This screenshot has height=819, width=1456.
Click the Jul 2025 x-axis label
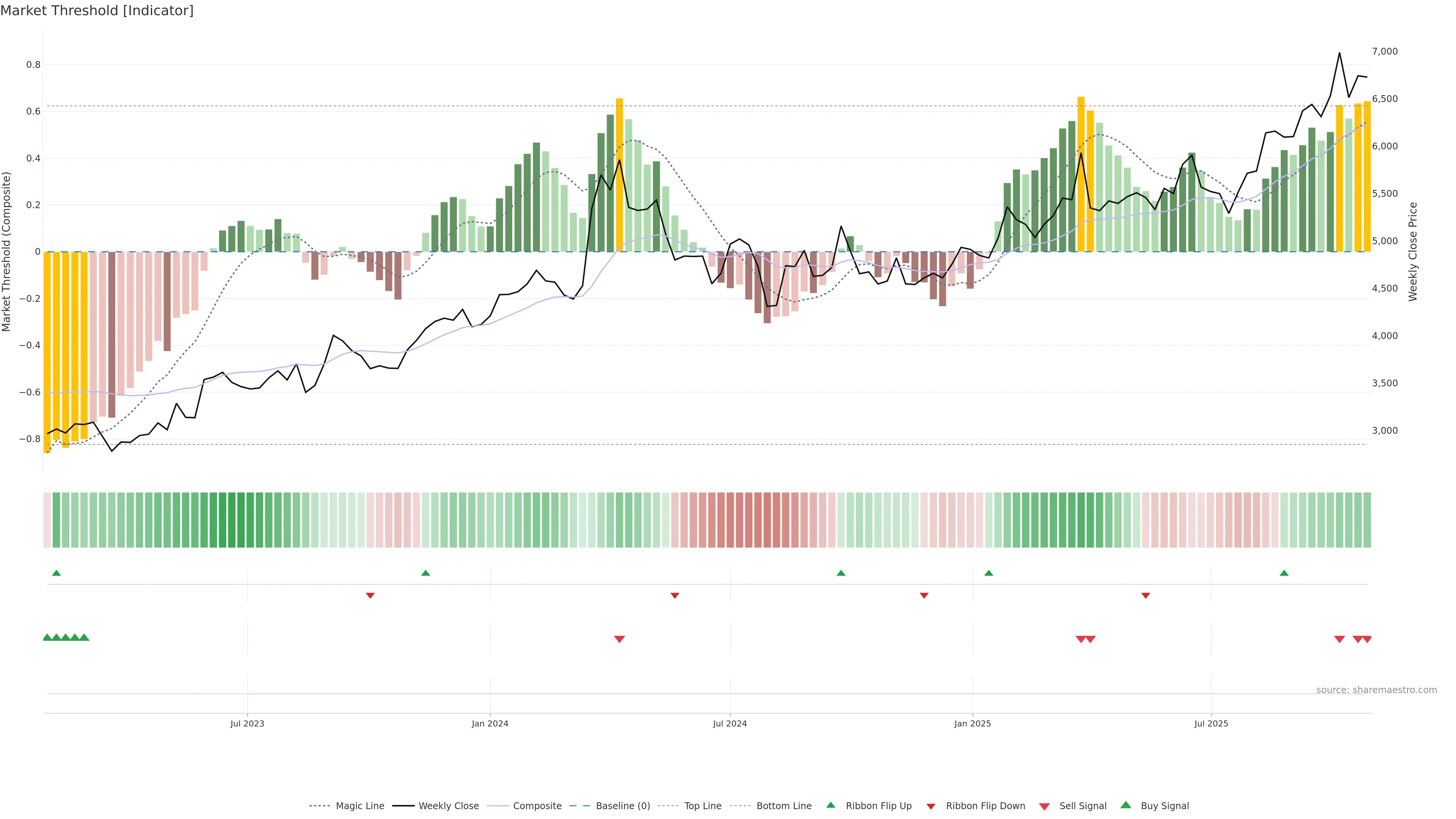coord(1211,723)
